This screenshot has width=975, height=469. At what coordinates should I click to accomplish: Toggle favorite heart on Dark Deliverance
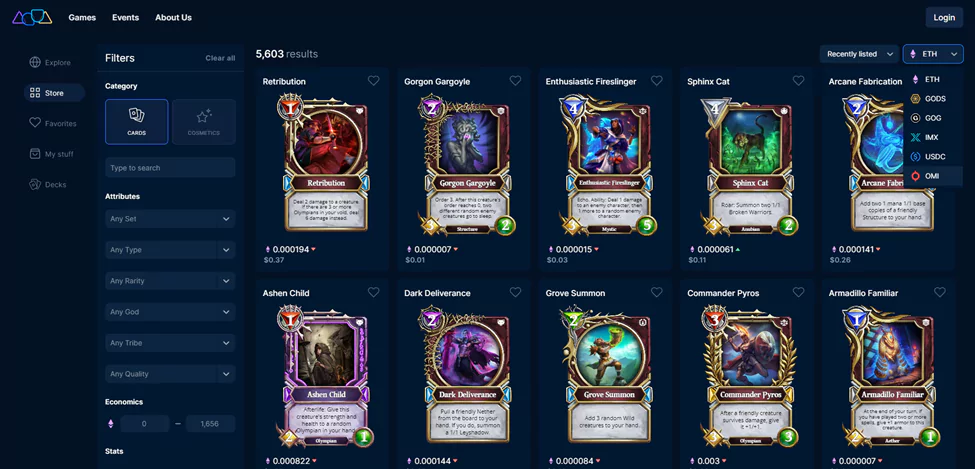[515, 292]
